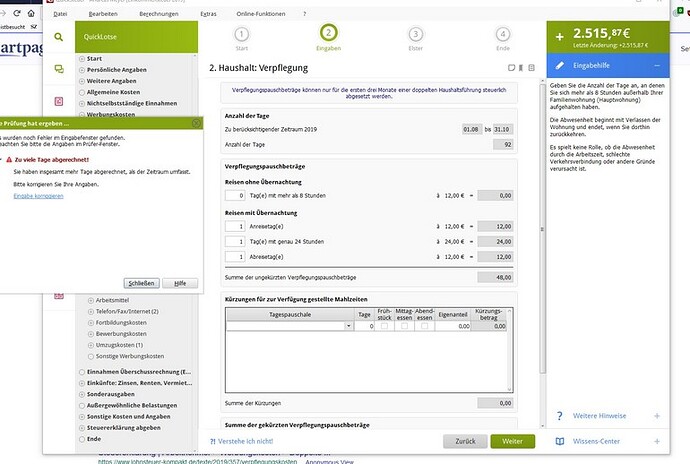This screenshot has width=690, height=464.
Task: Edit the Tage cell in the Kürzungen table
Action: click(x=364, y=326)
